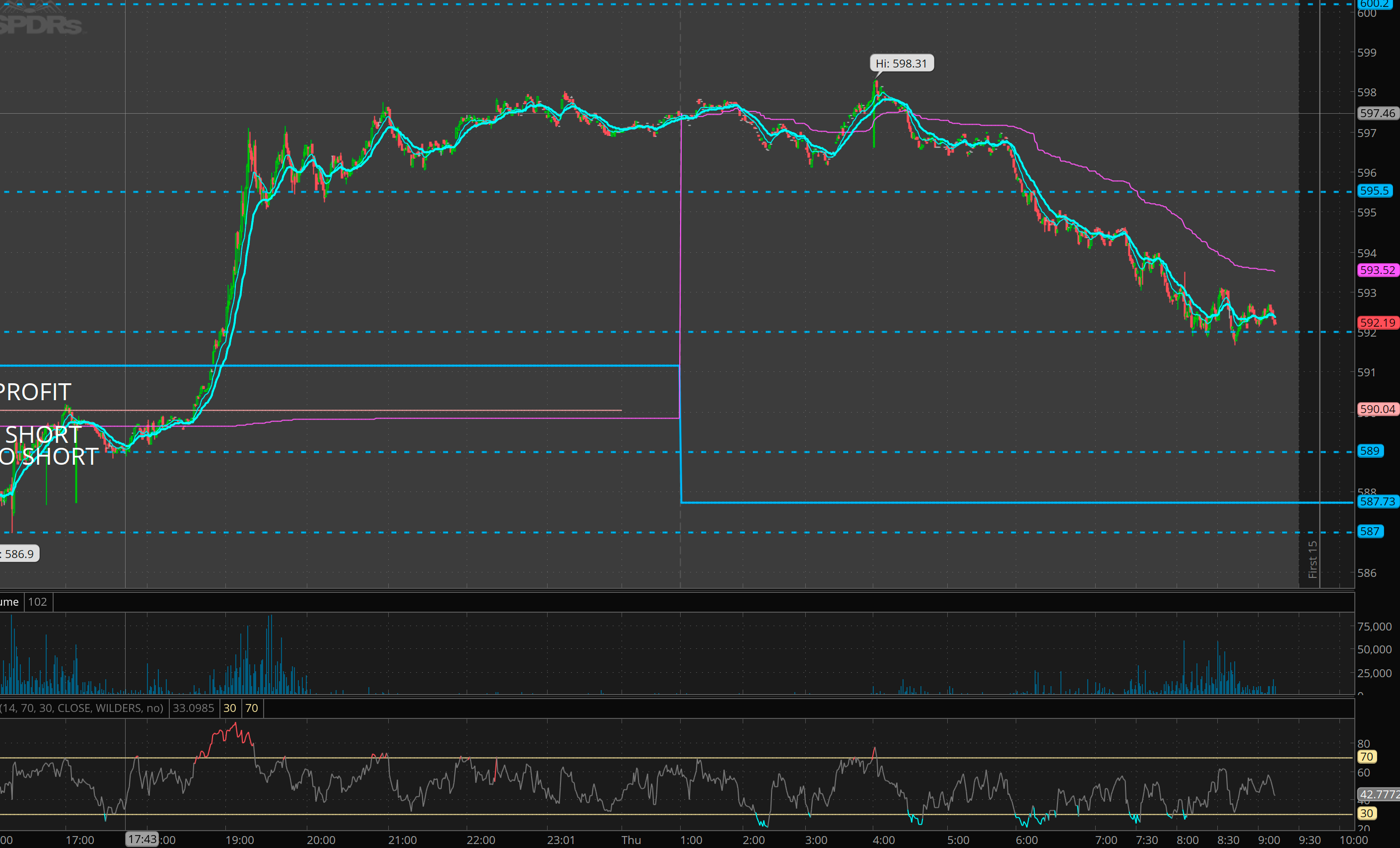1400x848 pixels.
Task: Click the 586.9 low price bubble
Action: point(19,554)
